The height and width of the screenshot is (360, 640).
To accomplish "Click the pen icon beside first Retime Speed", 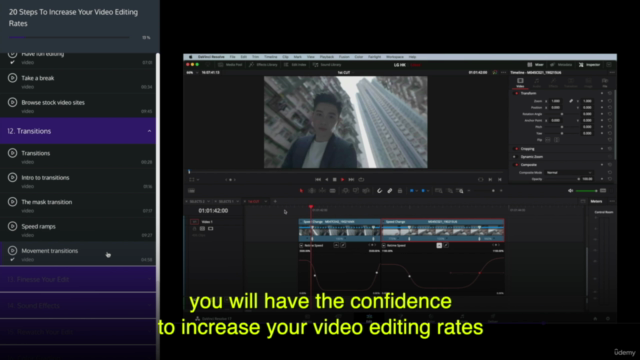I will pos(343,245).
